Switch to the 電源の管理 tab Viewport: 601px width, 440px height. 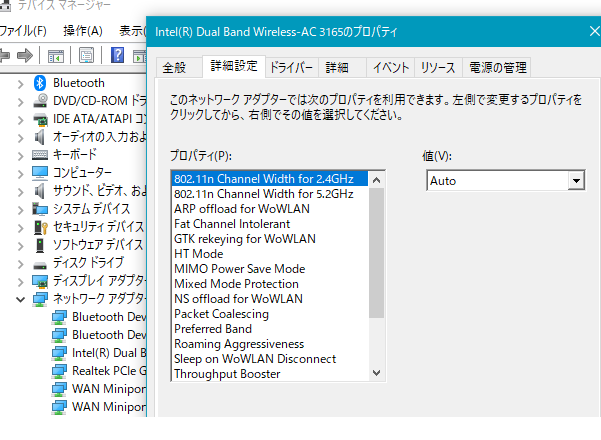point(497,68)
